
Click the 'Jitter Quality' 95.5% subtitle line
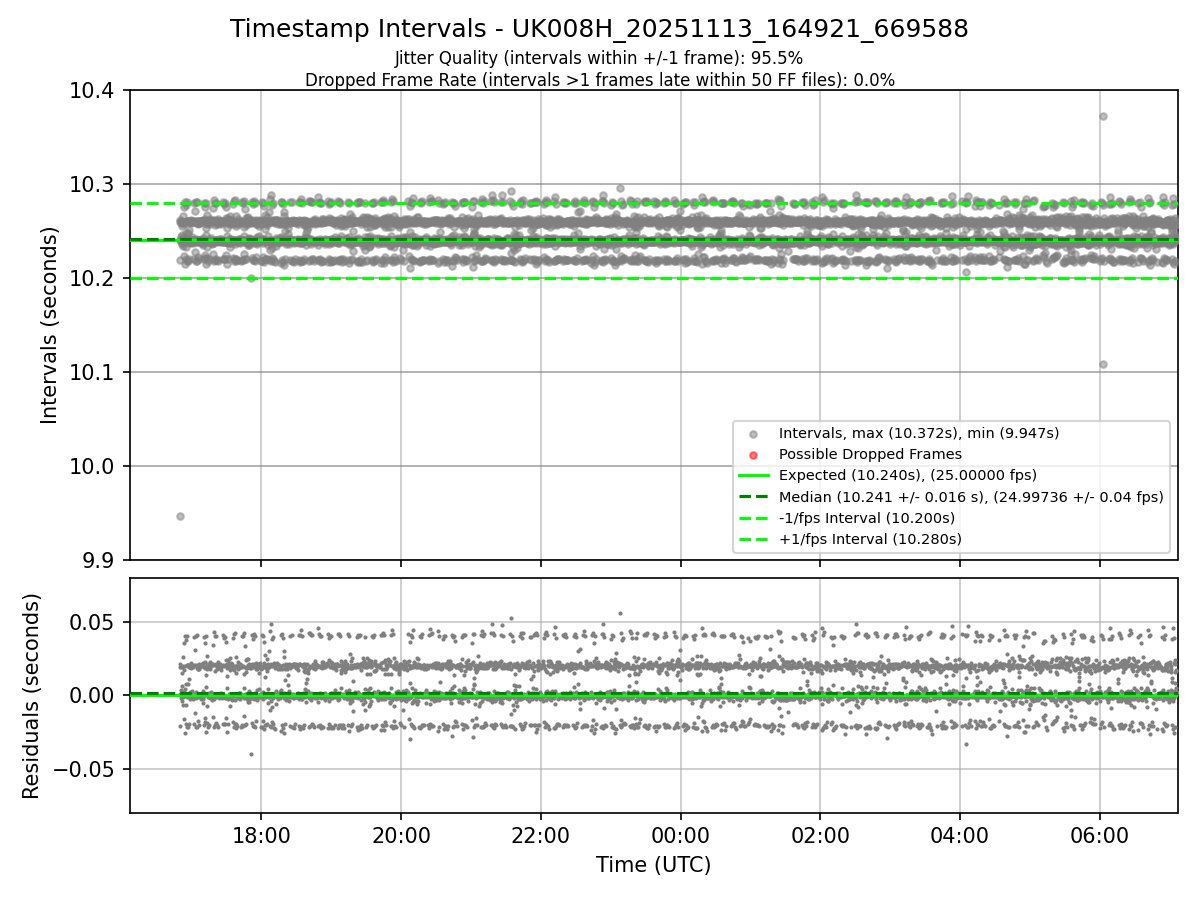tap(599, 58)
